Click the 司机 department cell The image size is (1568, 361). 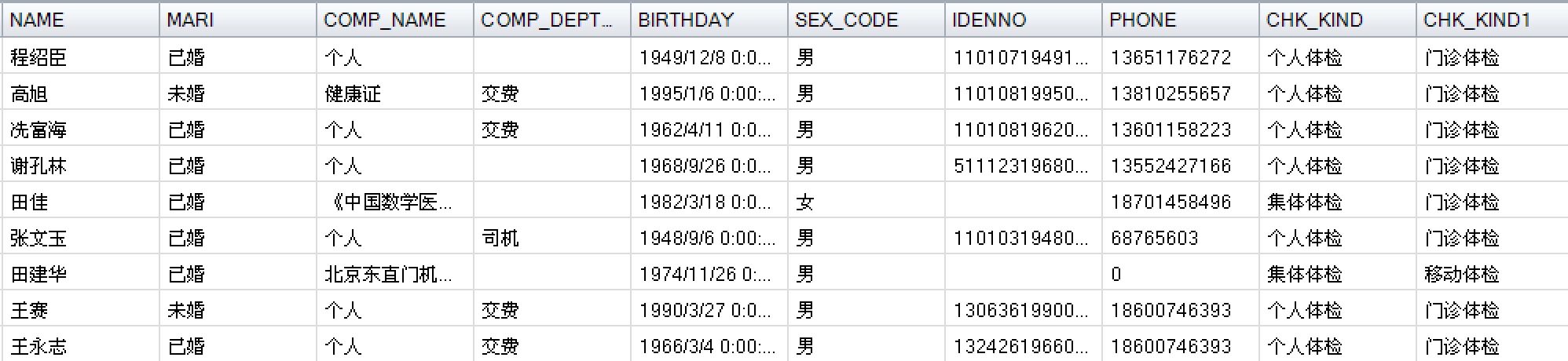coord(551,238)
